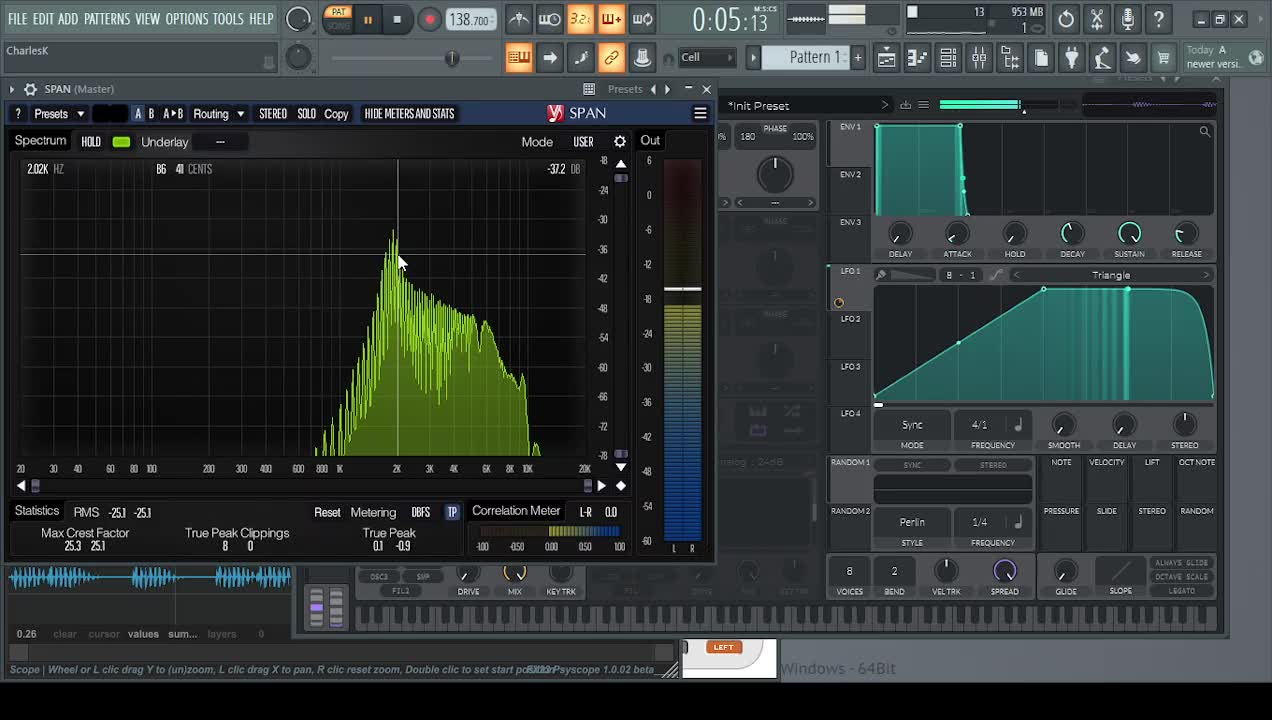Screen dimensions: 1272x720
Task: Open the Mode USER selector
Action: pos(583,142)
